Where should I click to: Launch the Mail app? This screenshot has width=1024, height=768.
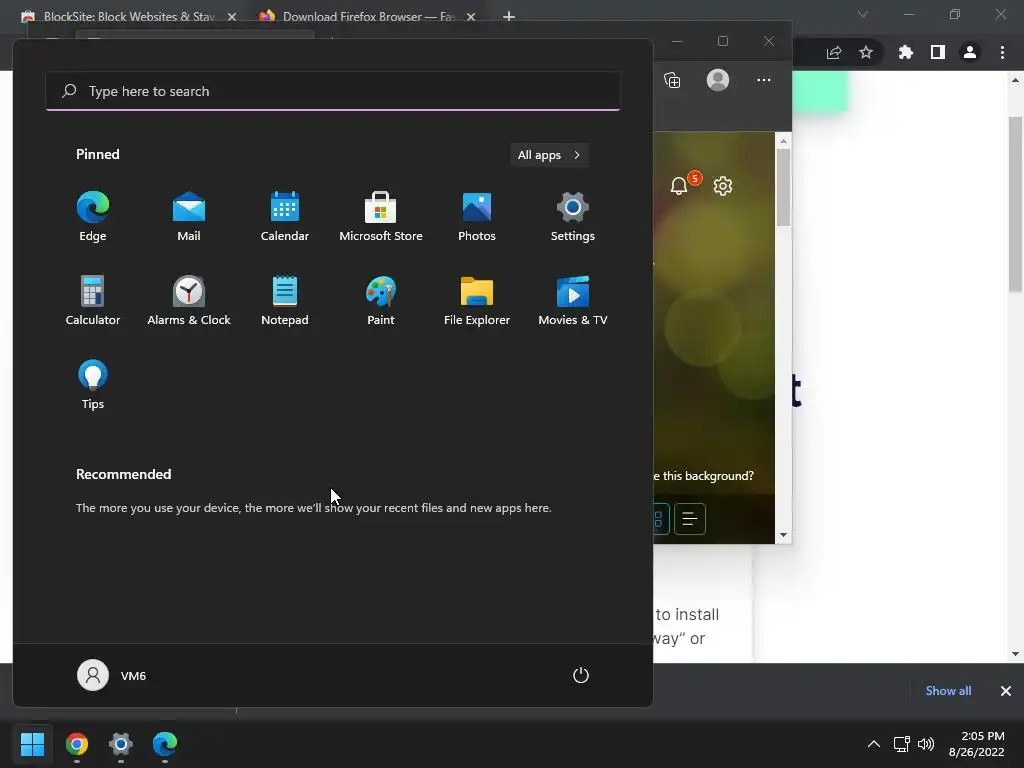pos(189,217)
